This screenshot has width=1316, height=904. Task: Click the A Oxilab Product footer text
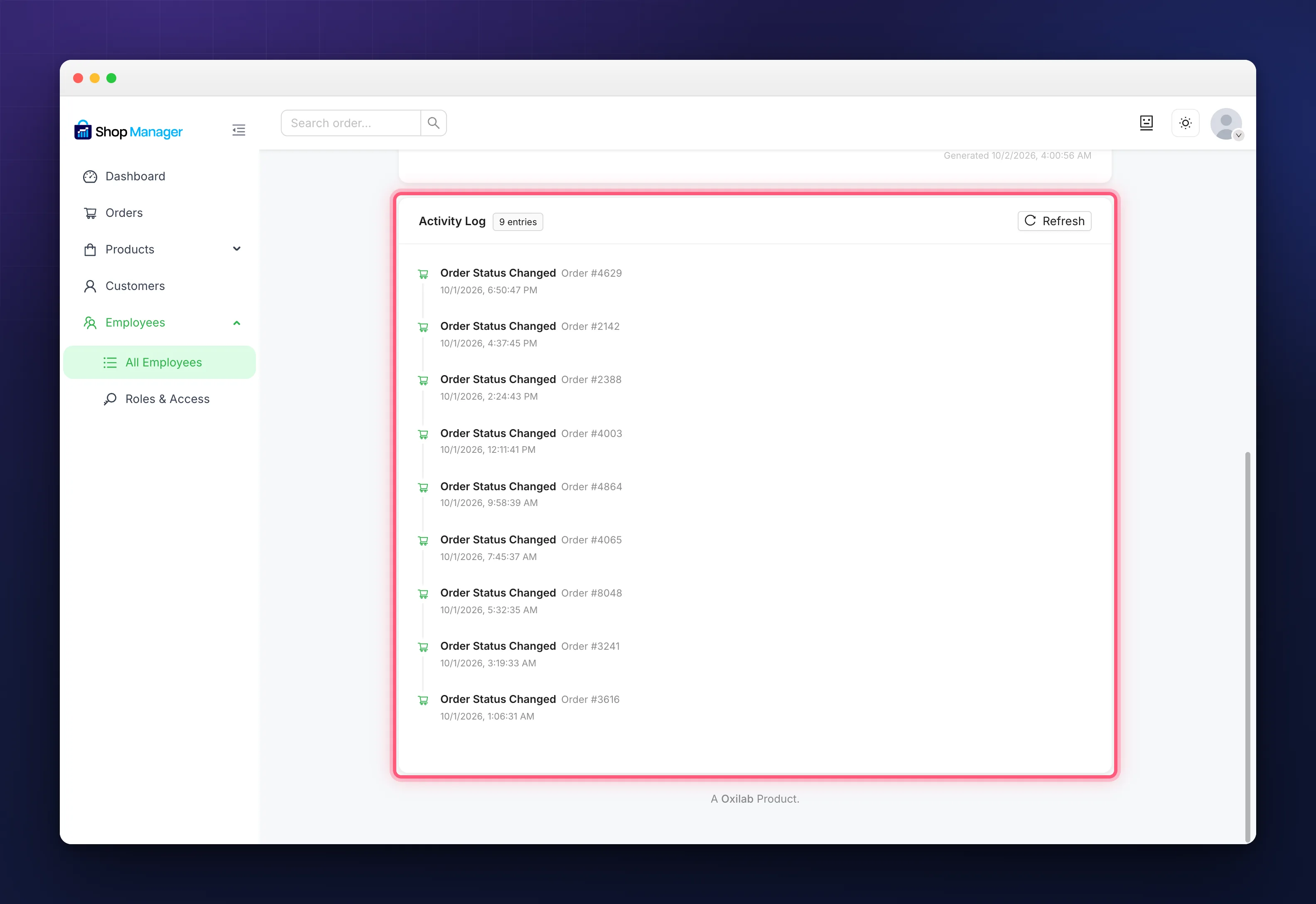click(755, 798)
